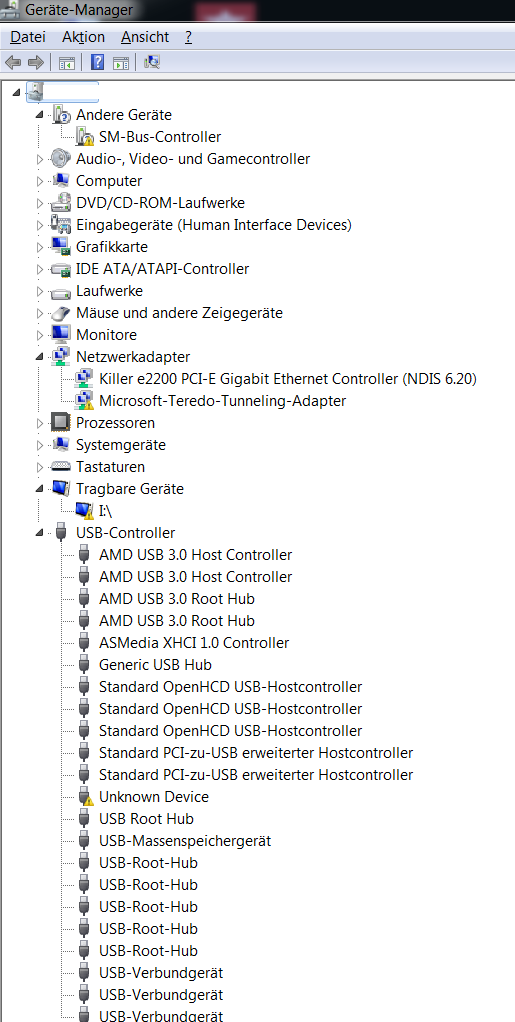
Task: Select Microsoft-Teredo-Tunneling-Adapter entry
Action: pyautogui.click(x=222, y=401)
